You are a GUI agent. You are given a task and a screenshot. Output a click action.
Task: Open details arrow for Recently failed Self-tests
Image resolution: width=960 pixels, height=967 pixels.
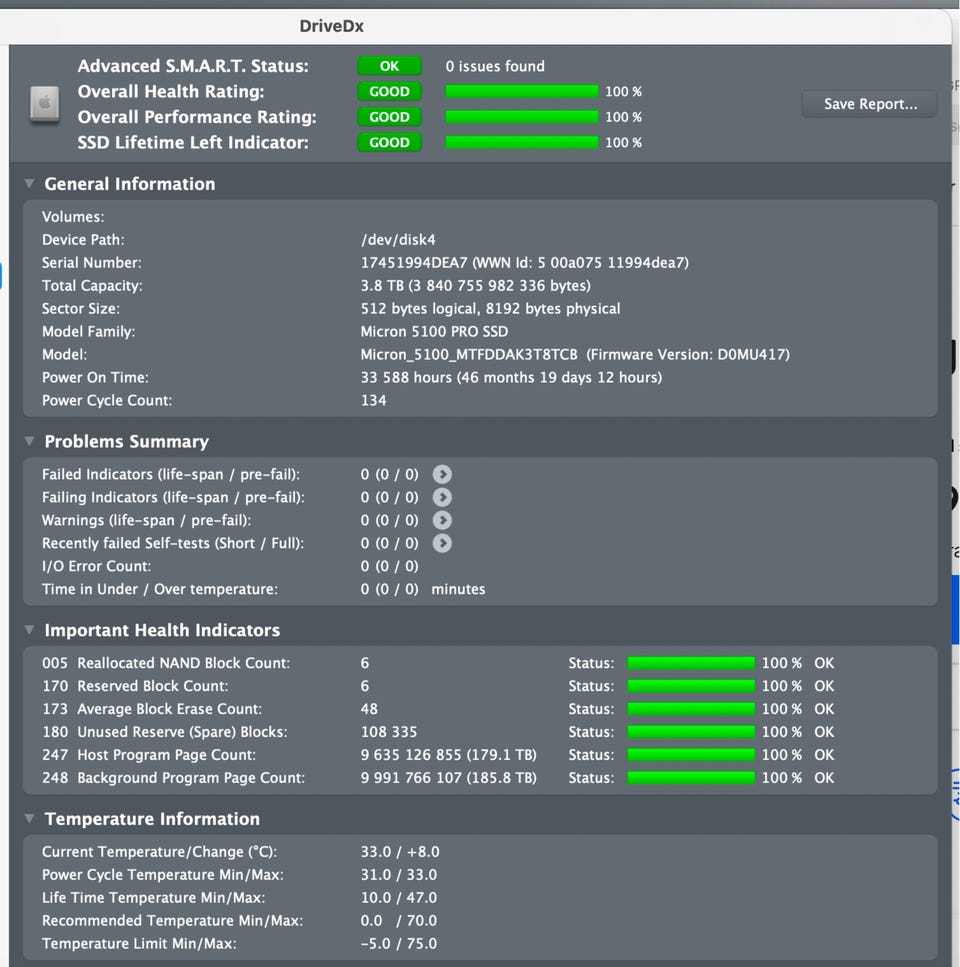pyautogui.click(x=442, y=543)
